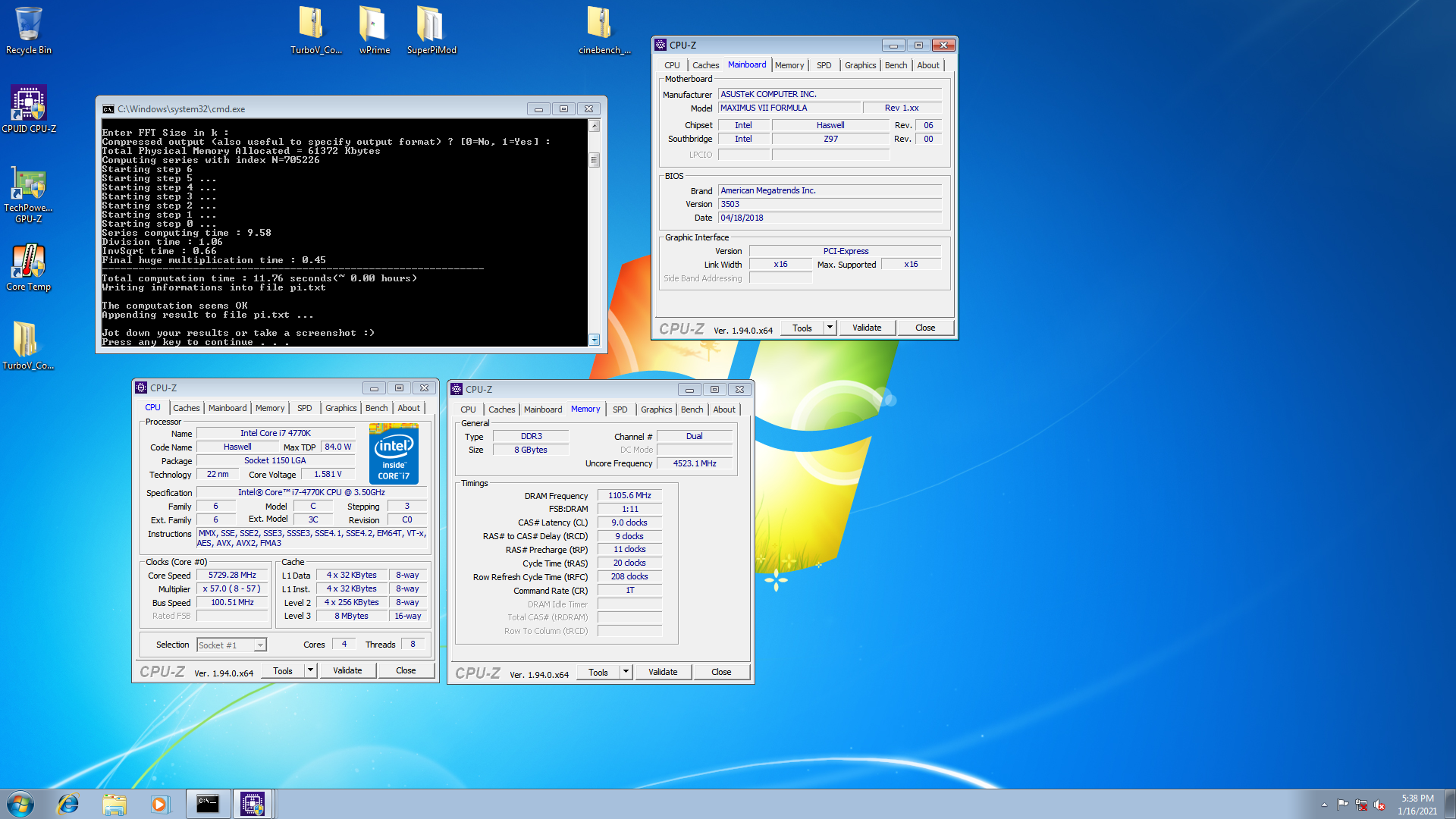Select SPD tab in Mainboard CPU-Z window

point(824,65)
